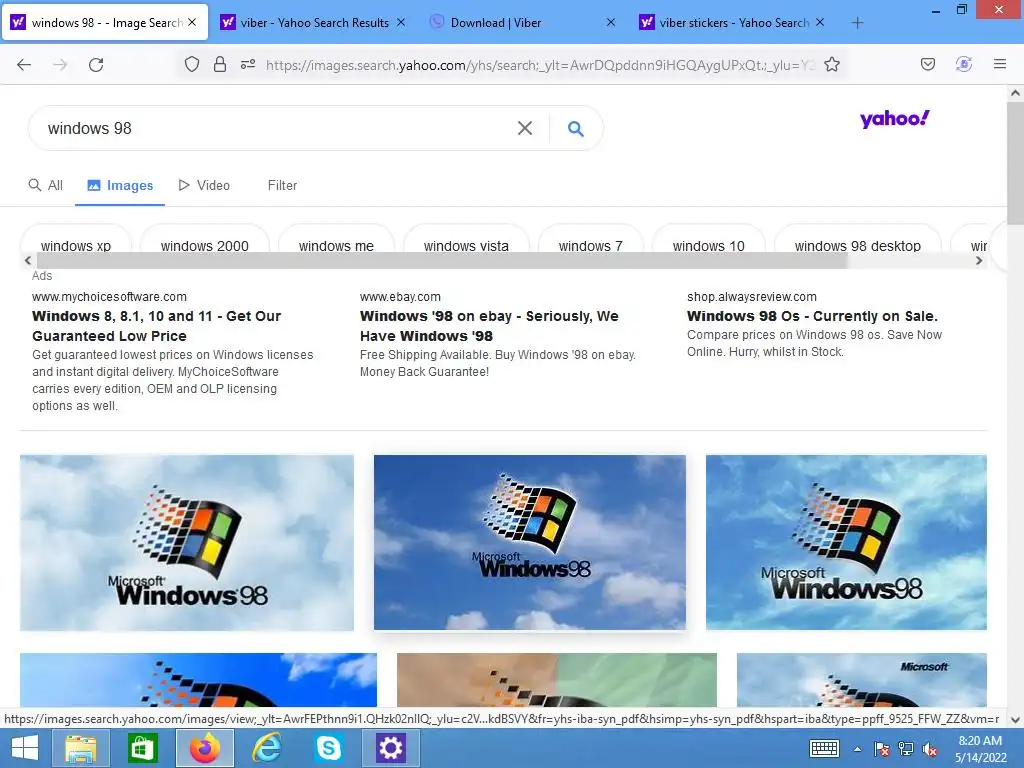Open site permissions icon in address bar

[248, 64]
